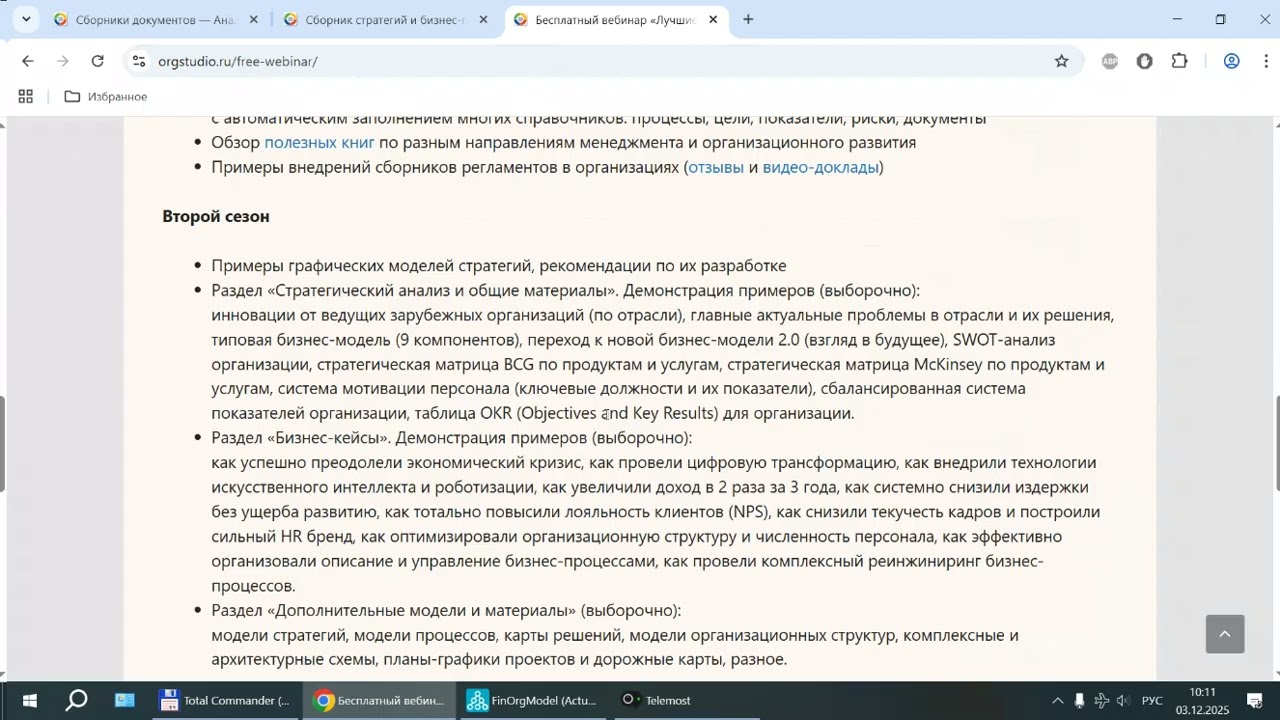
Task: Switch to the «Сборник стратегий и бизнес» tab
Action: (385, 19)
